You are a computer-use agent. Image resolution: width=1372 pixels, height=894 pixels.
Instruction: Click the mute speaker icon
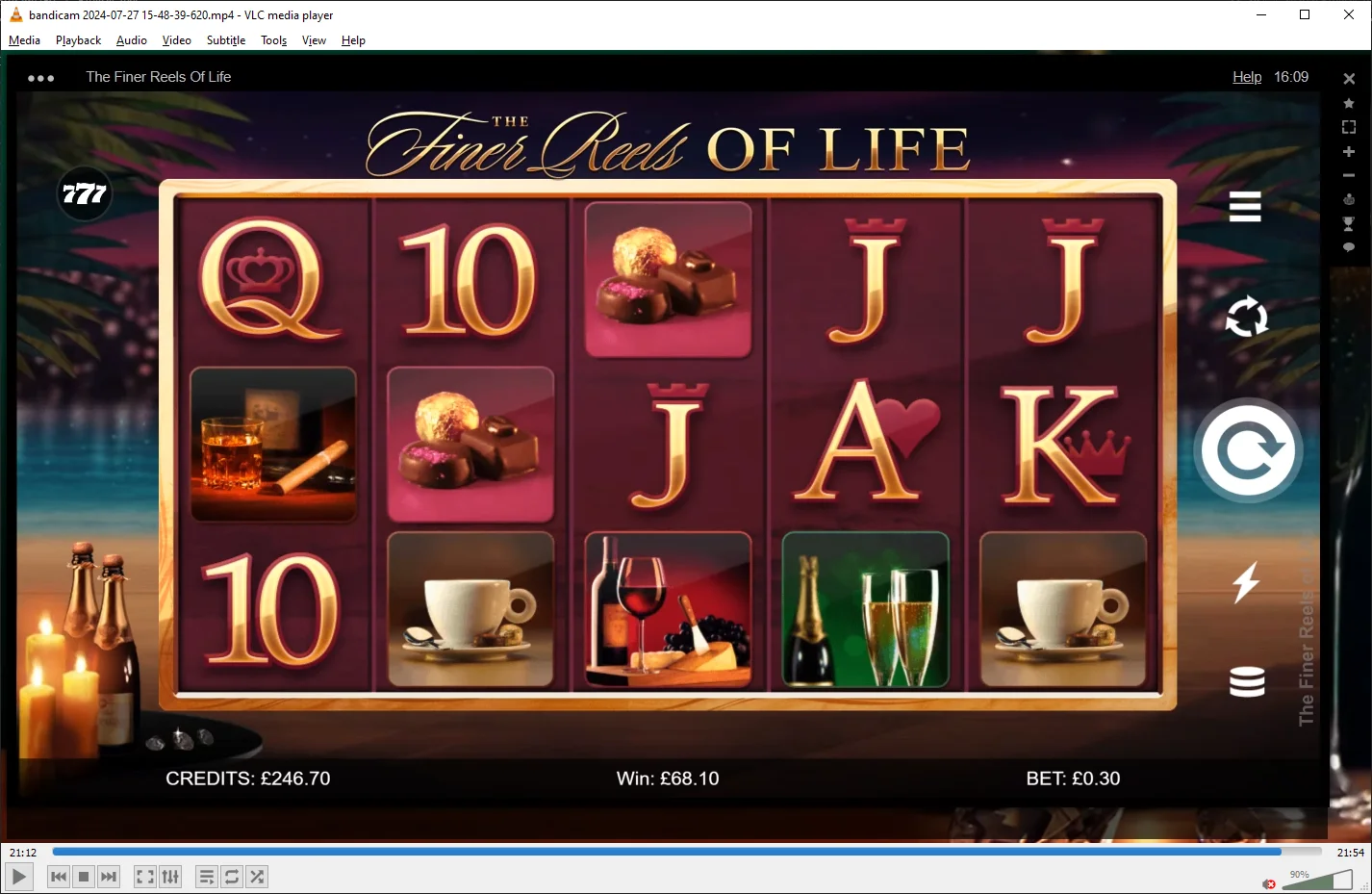pos(1270,883)
